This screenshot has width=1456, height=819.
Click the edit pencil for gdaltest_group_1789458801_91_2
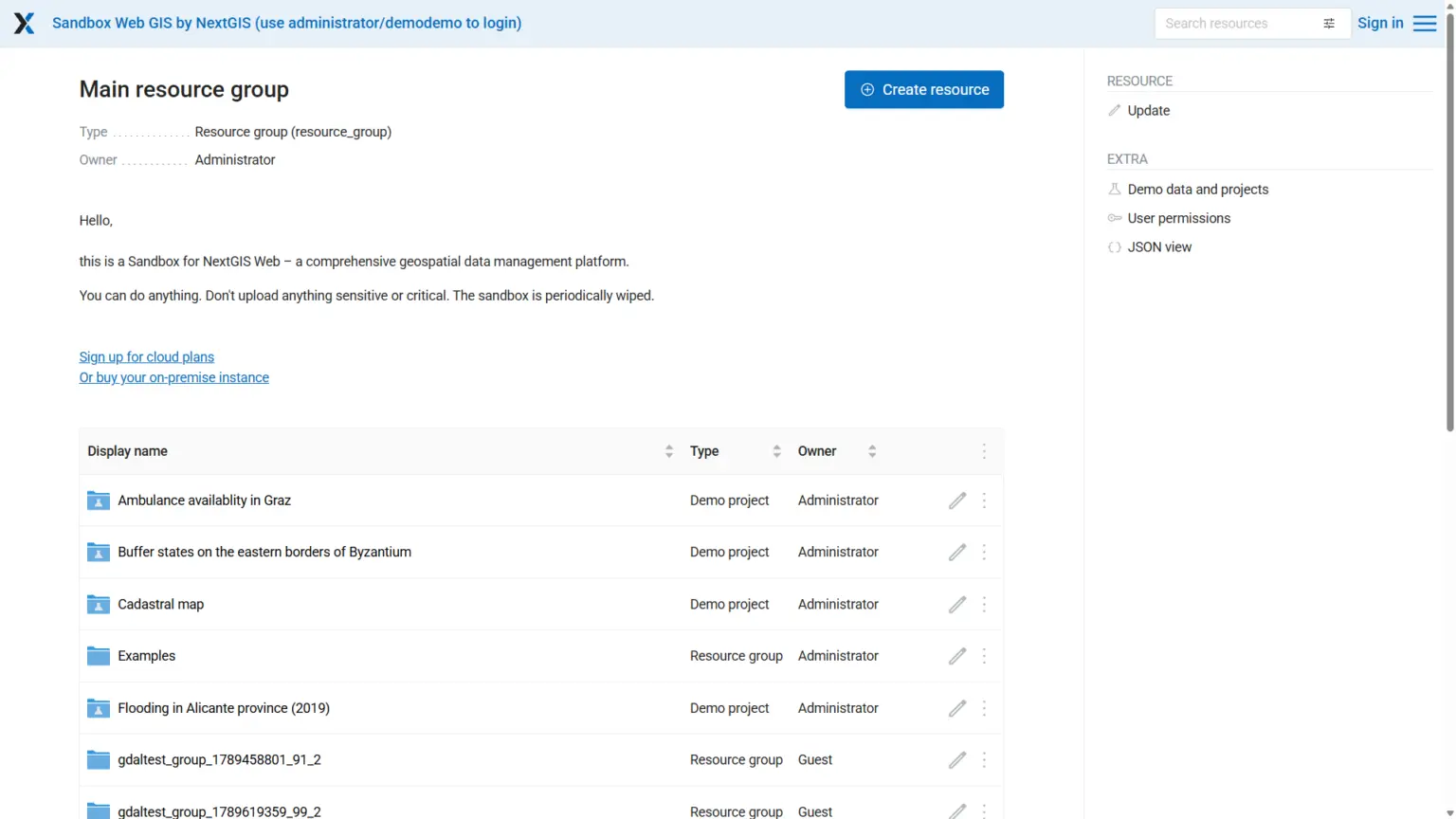(957, 759)
